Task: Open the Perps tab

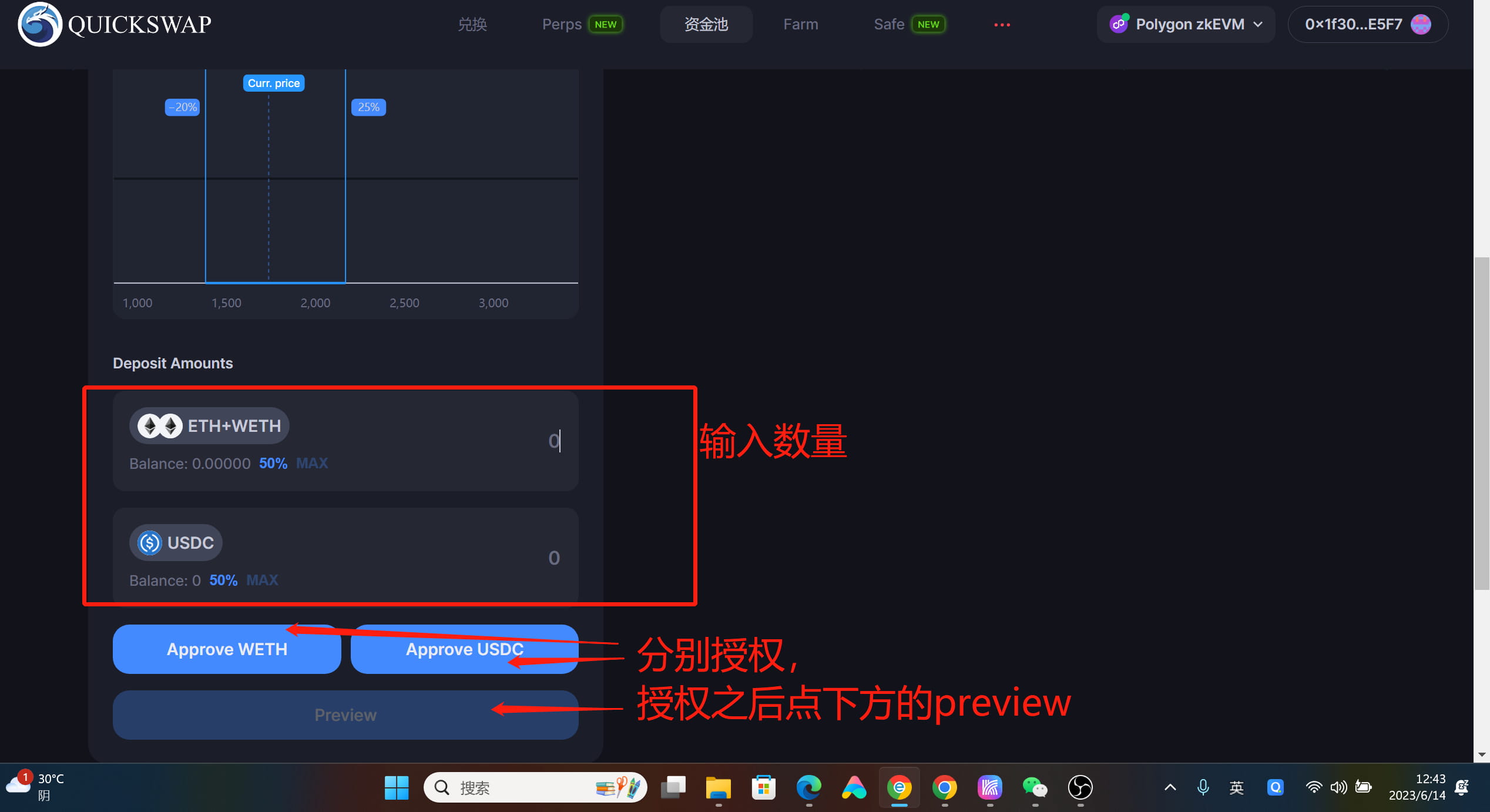Action: pyautogui.click(x=562, y=24)
